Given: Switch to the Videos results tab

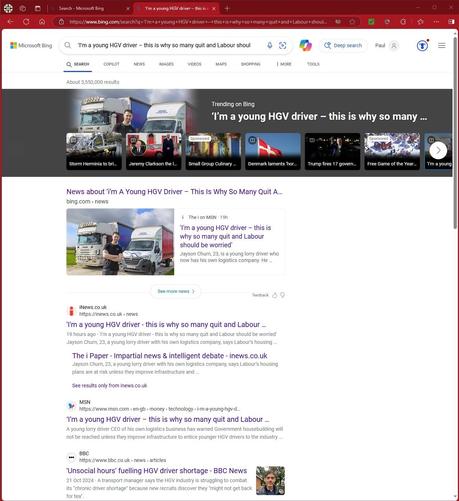Looking at the screenshot, I should click(194, 64).
